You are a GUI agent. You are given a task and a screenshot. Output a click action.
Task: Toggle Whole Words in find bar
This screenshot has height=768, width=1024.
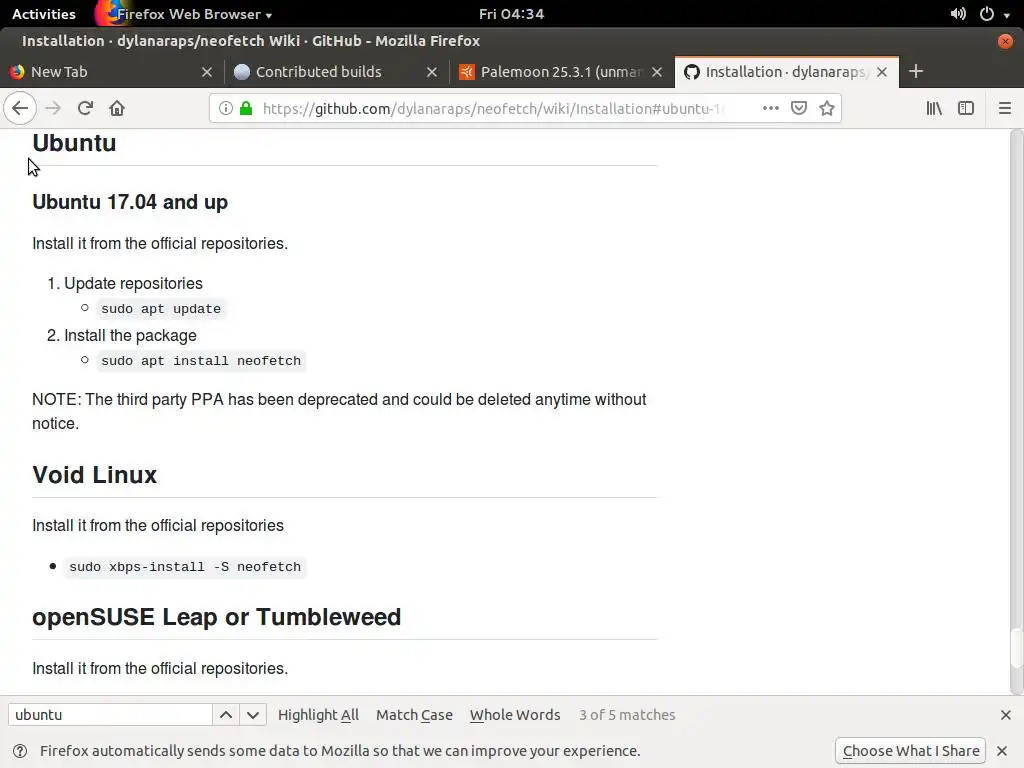(515, 714)
